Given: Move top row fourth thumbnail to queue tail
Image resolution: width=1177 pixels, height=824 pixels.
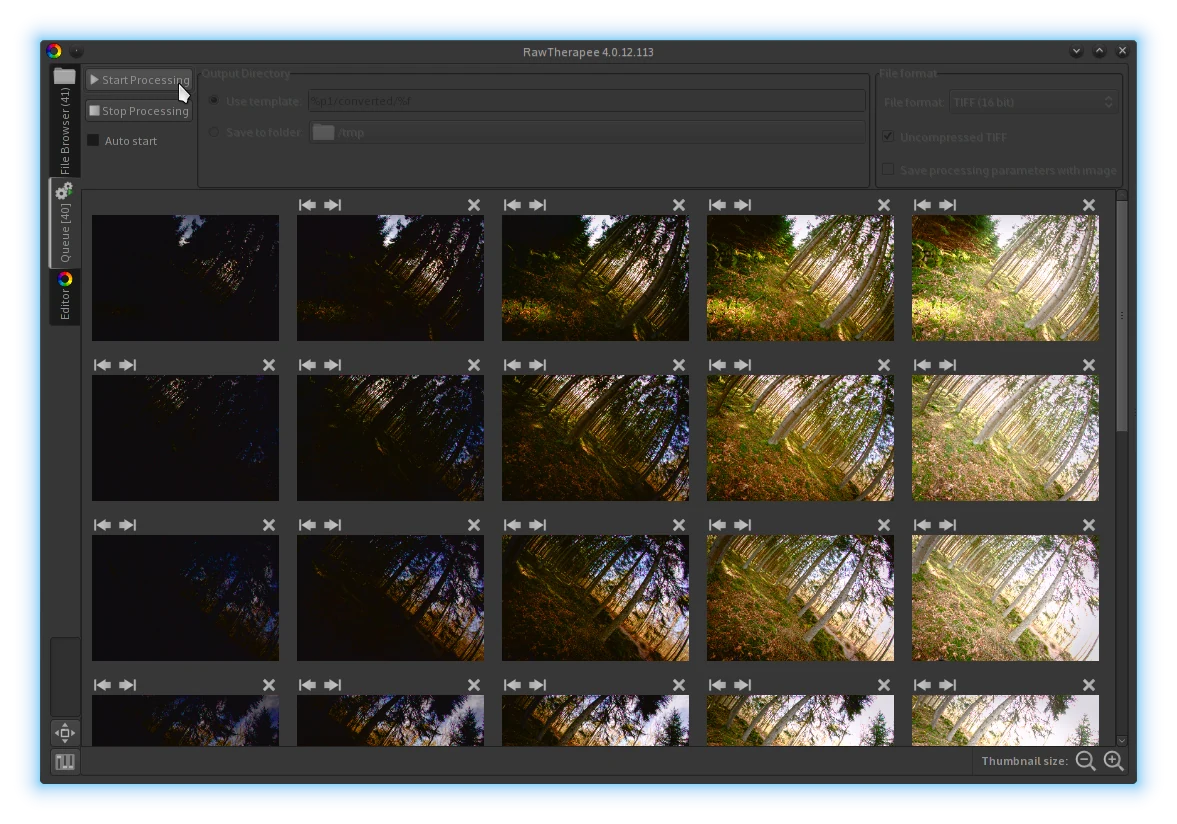Looking at the screenshot, I should (742, 205).
